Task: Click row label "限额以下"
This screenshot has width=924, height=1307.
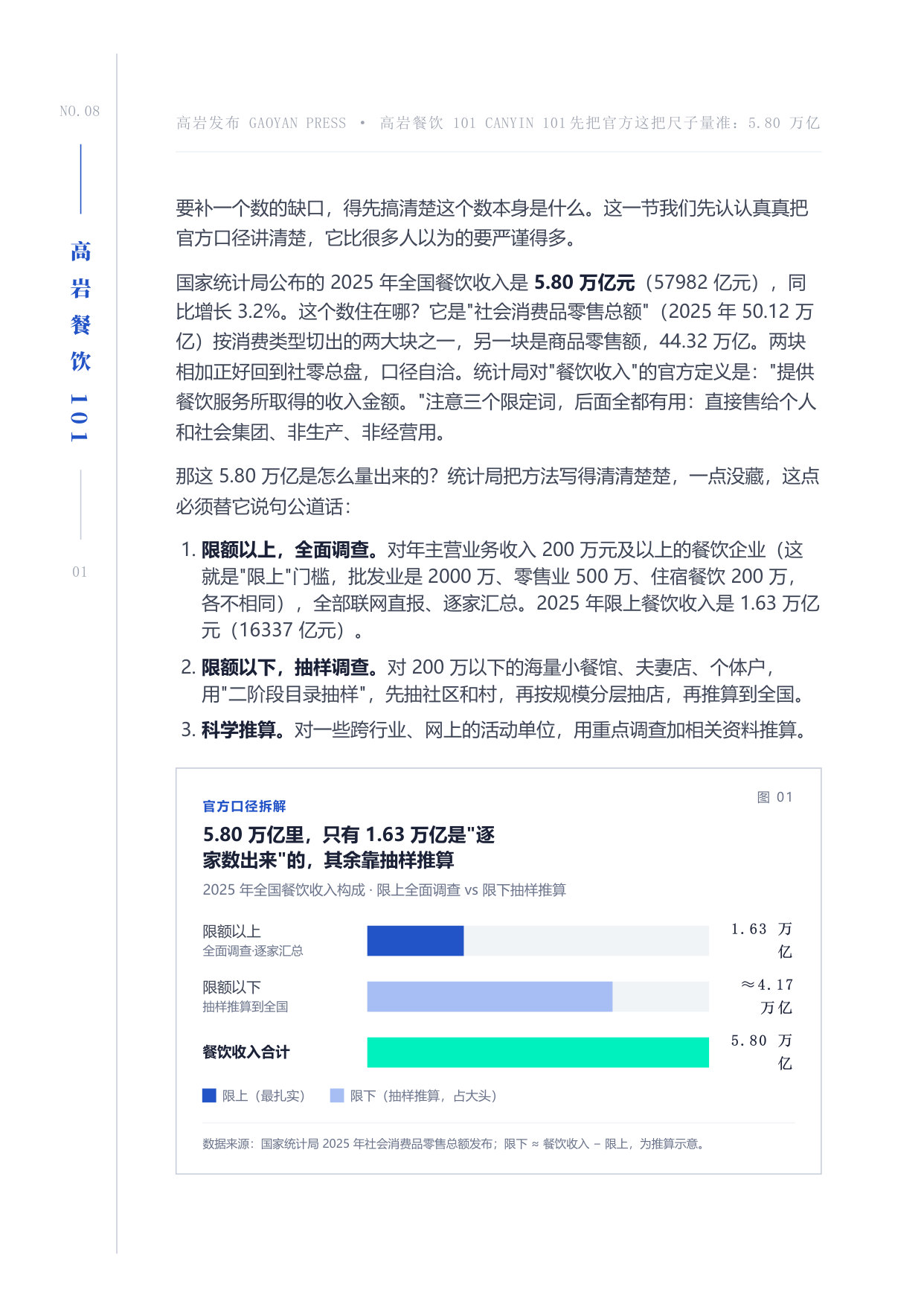Action: click(231, 988)
